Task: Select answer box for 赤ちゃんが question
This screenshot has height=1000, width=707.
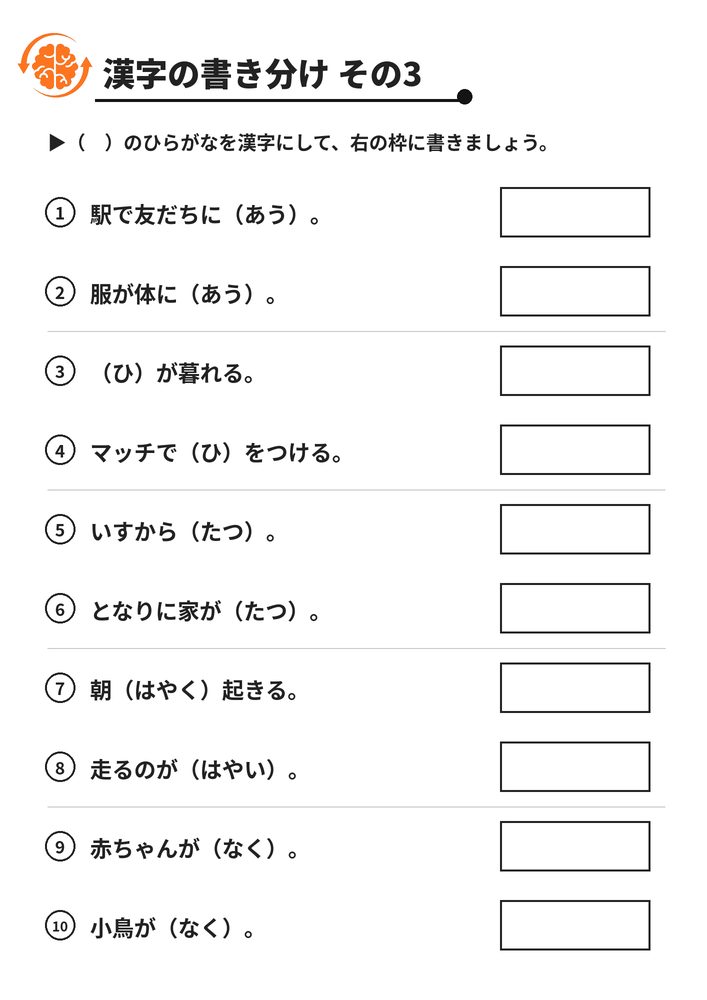Action: coord(575,846)
